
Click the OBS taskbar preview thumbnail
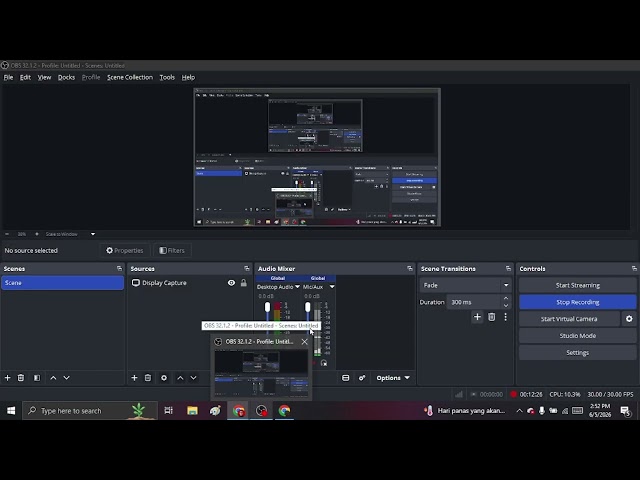[x=261, y=373]
